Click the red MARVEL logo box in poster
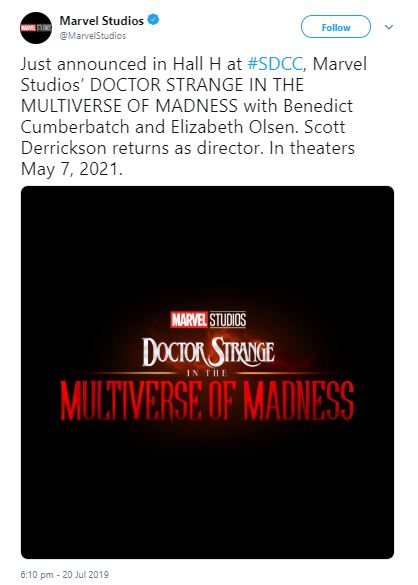The image size is (418, 585). tap(189, 320)
